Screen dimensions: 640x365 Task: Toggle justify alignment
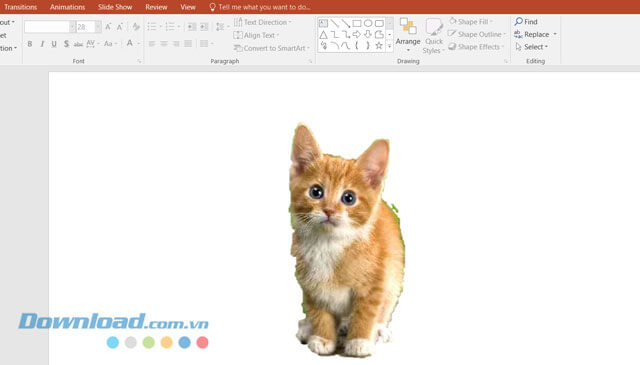(x=188, y=44)
